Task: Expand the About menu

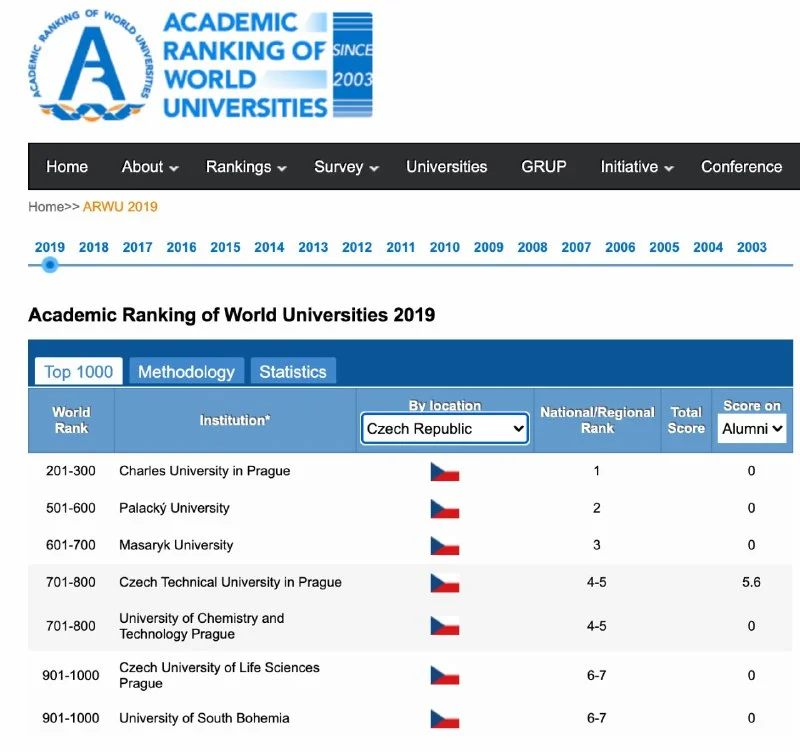Action: (150, 167)
